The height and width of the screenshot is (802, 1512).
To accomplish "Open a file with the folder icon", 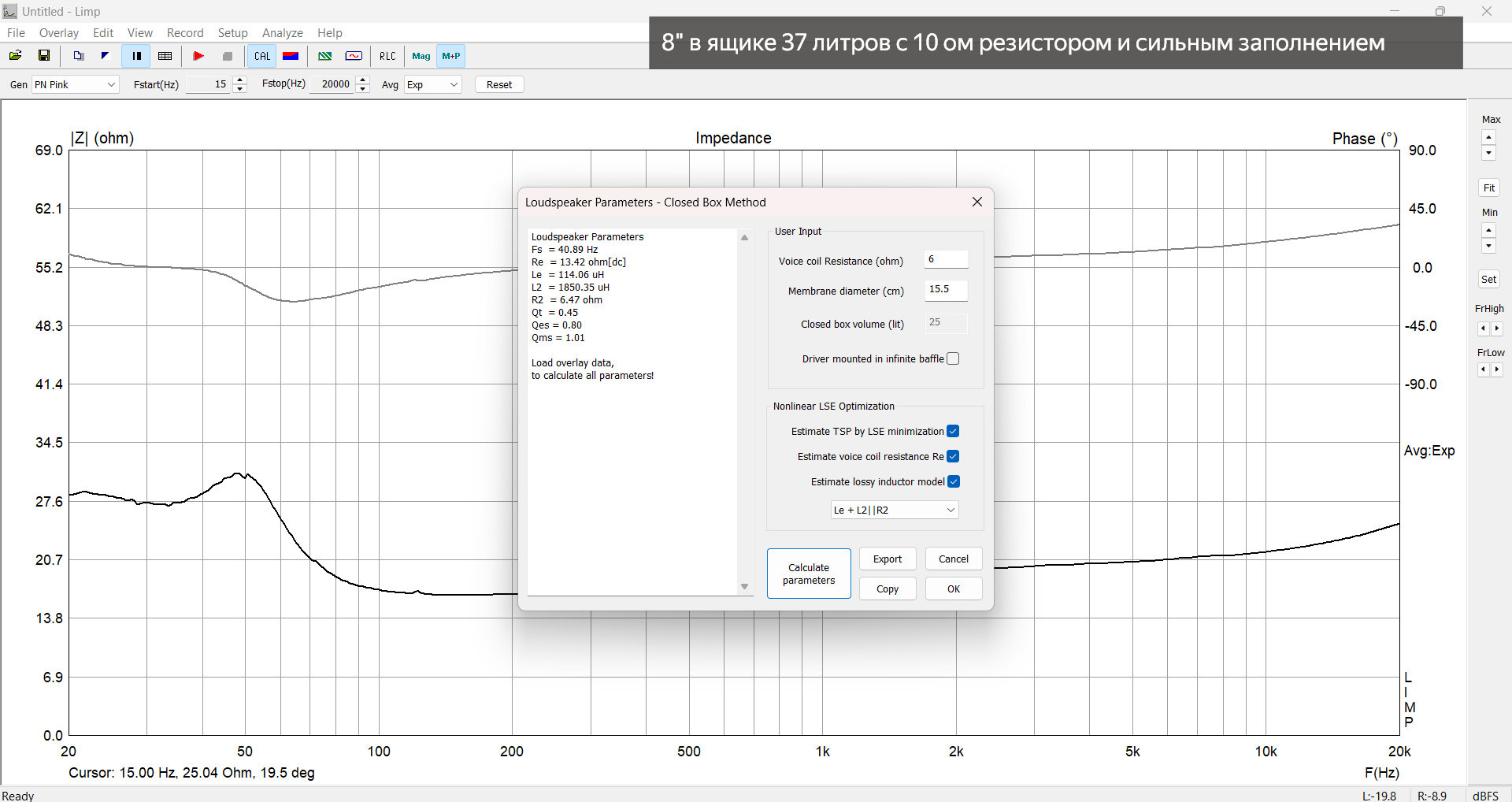I will pos(15,56).
